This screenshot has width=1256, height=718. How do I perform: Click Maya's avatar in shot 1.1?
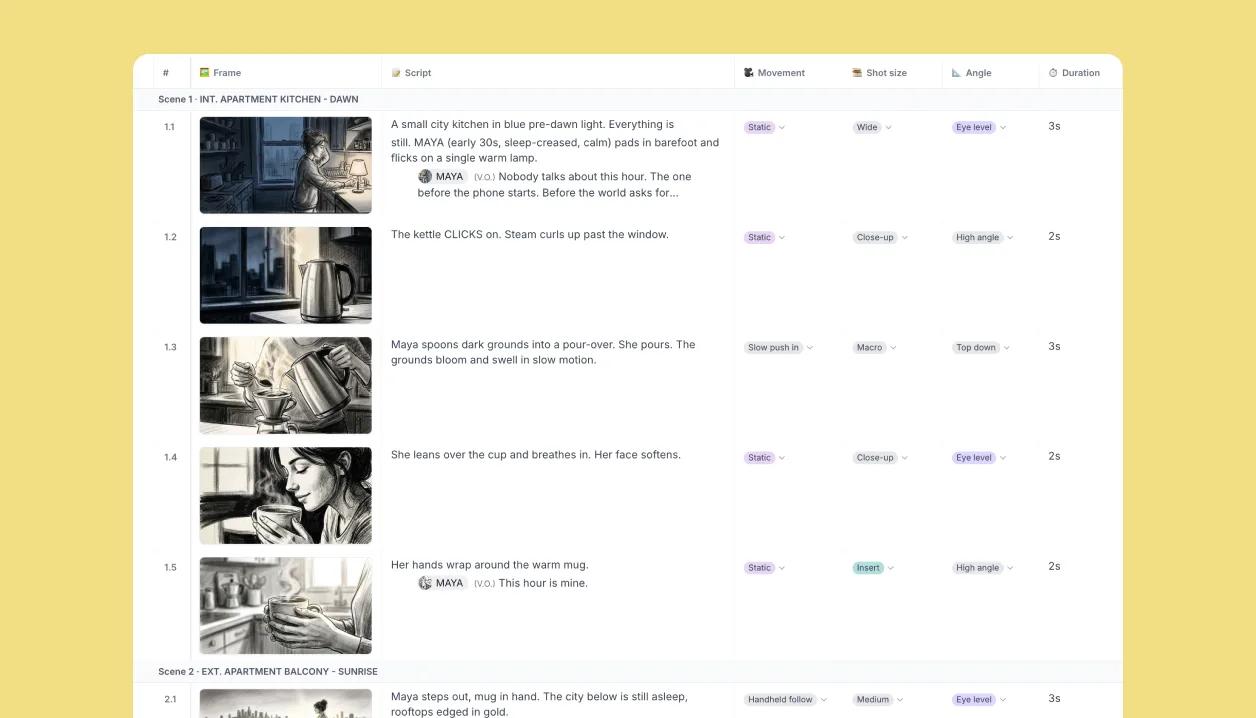[425, 176]
